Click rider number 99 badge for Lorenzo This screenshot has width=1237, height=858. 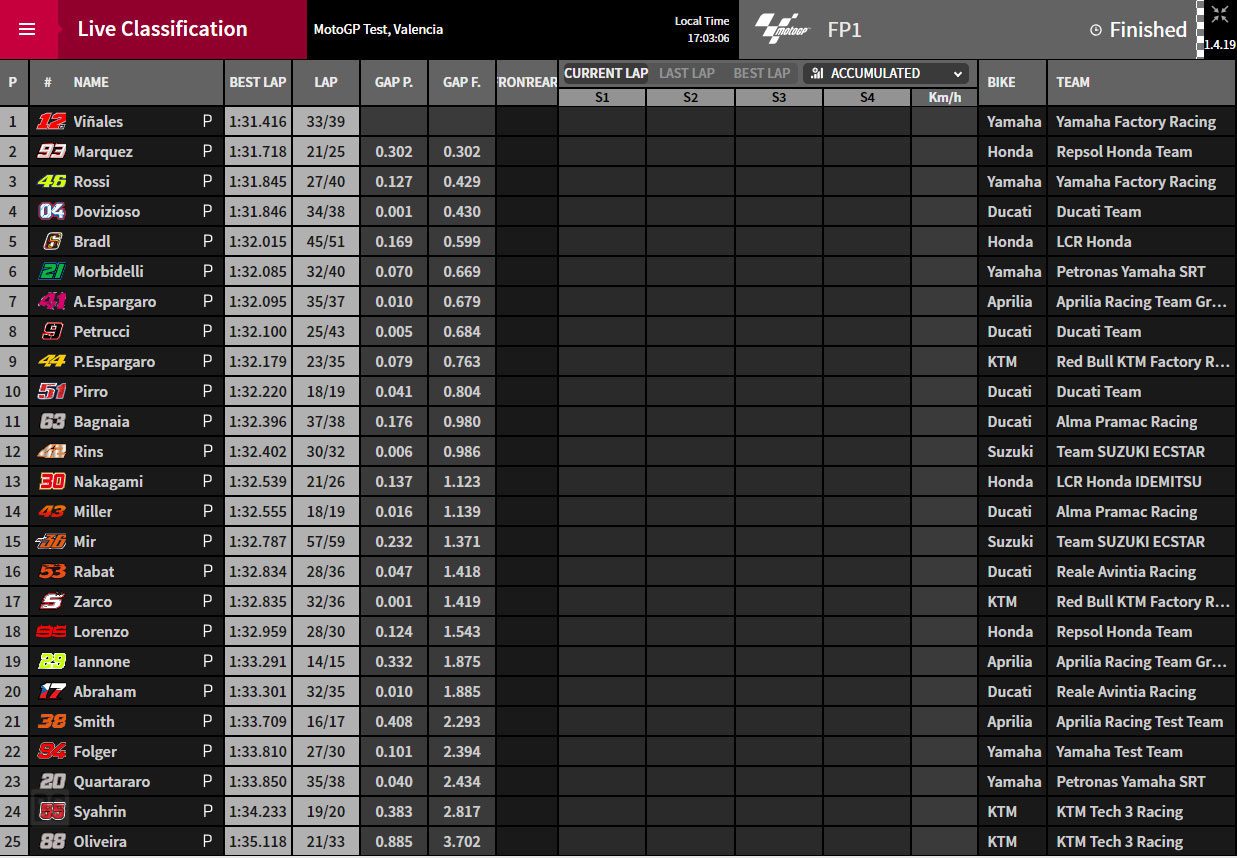click(52, 631)
